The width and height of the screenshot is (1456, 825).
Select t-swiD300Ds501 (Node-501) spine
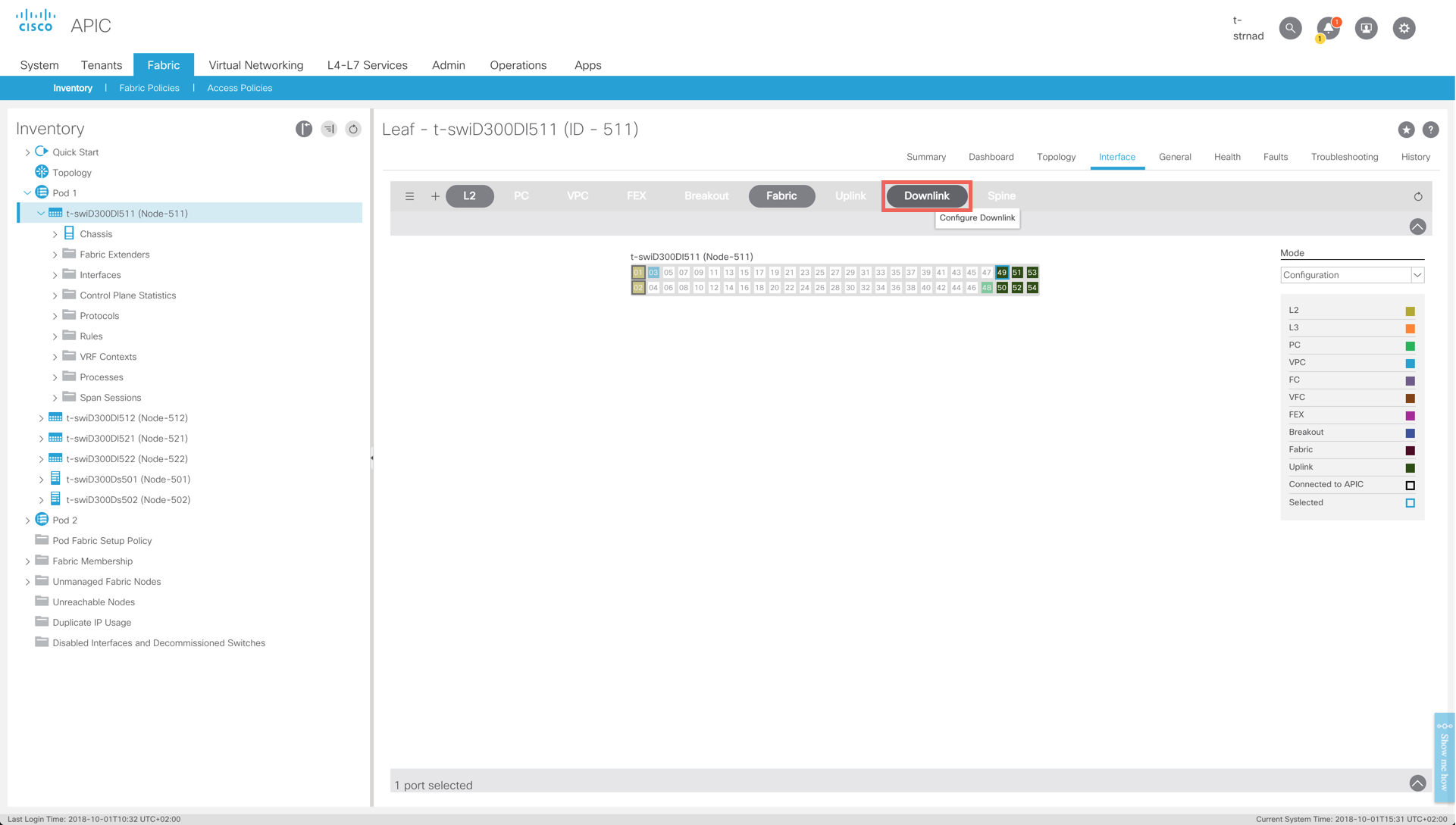128,480
